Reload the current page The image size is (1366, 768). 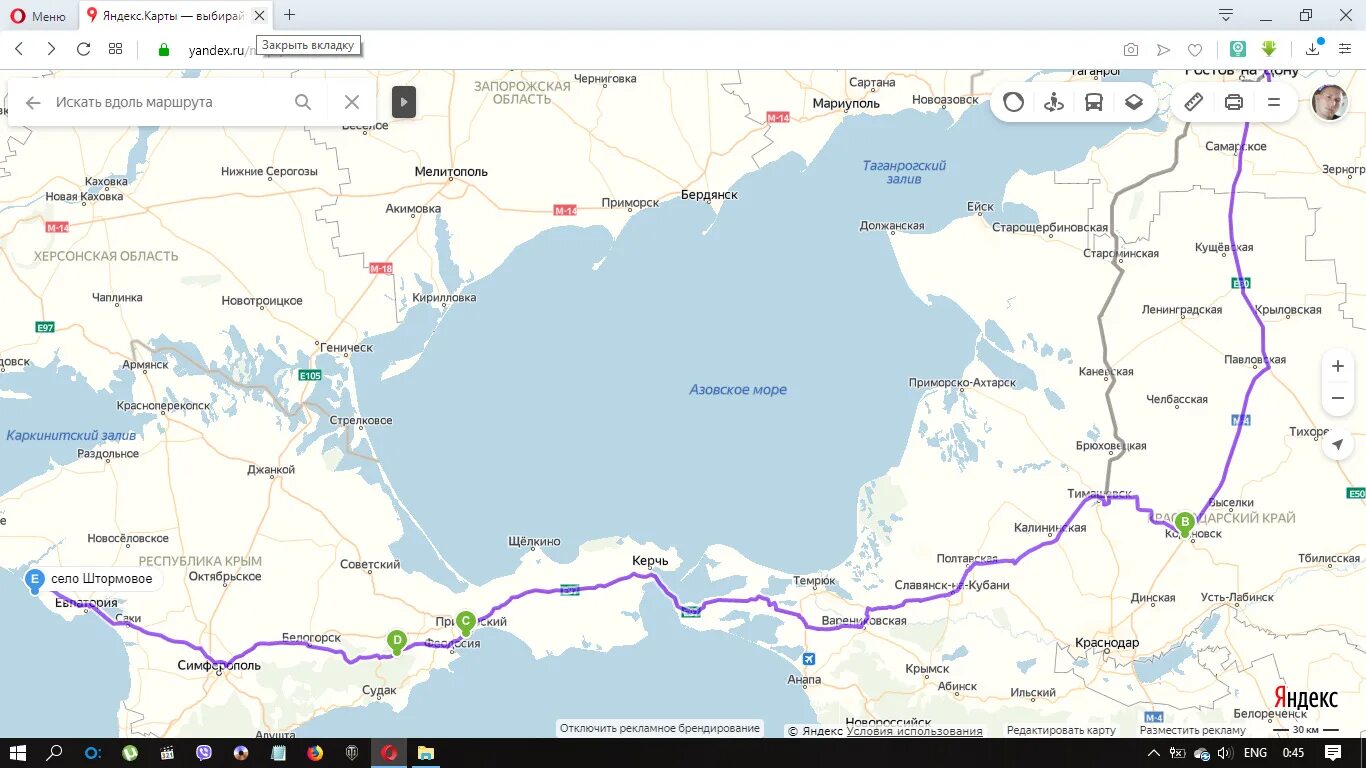tap(84, 49)
